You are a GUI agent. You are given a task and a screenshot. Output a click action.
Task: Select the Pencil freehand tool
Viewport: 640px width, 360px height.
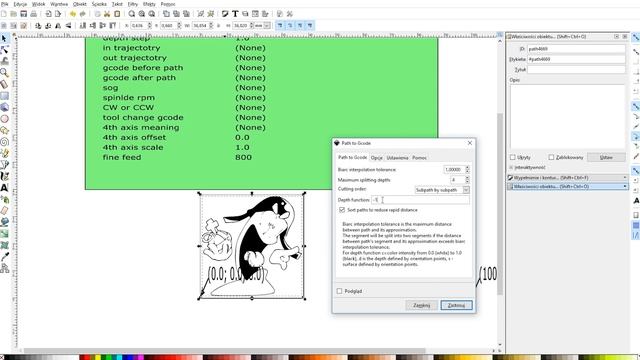pyautogui.click(x=4, y=153)
